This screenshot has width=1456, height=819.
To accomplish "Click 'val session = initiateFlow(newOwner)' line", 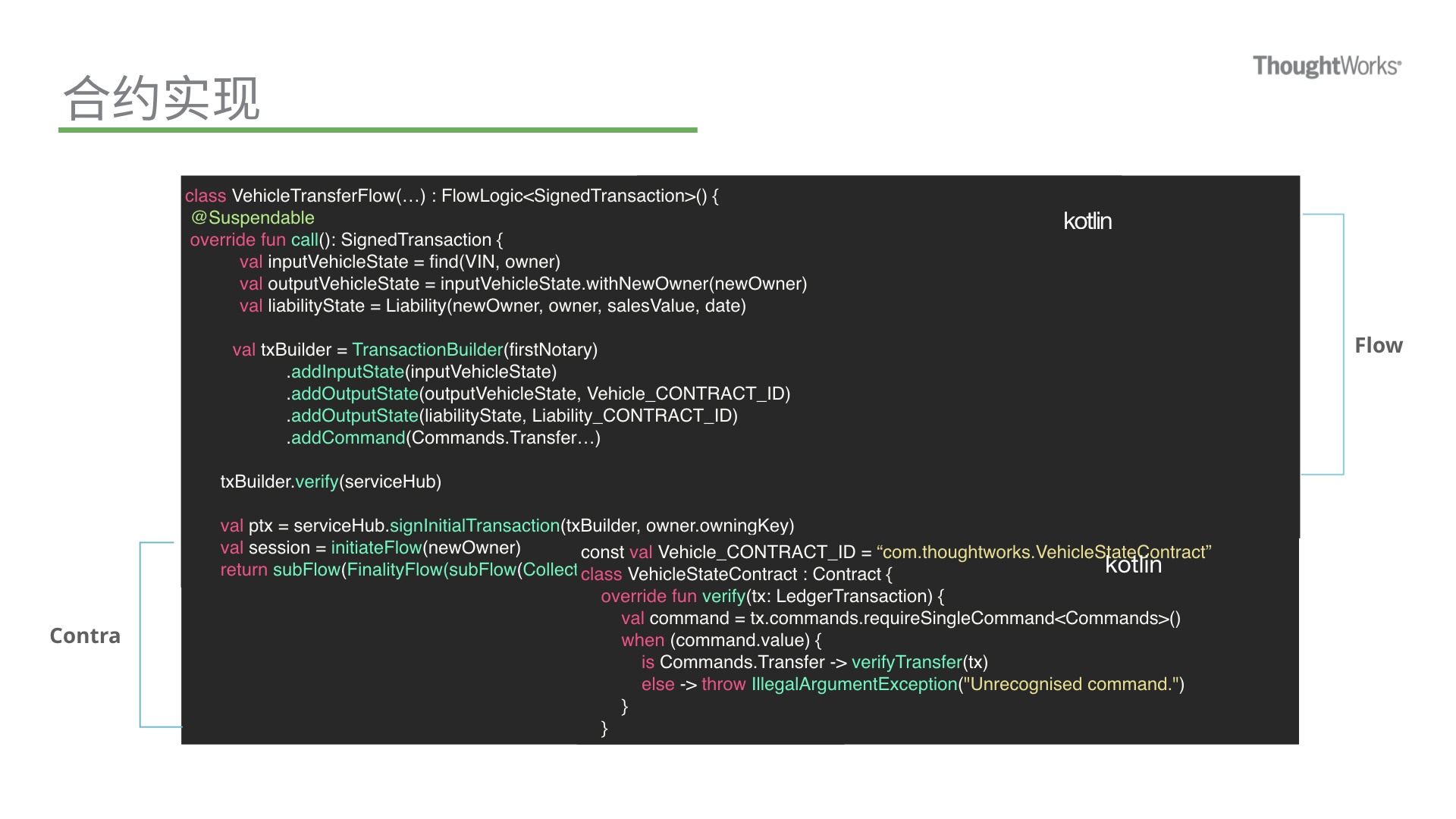I will [x=371, y=548].
